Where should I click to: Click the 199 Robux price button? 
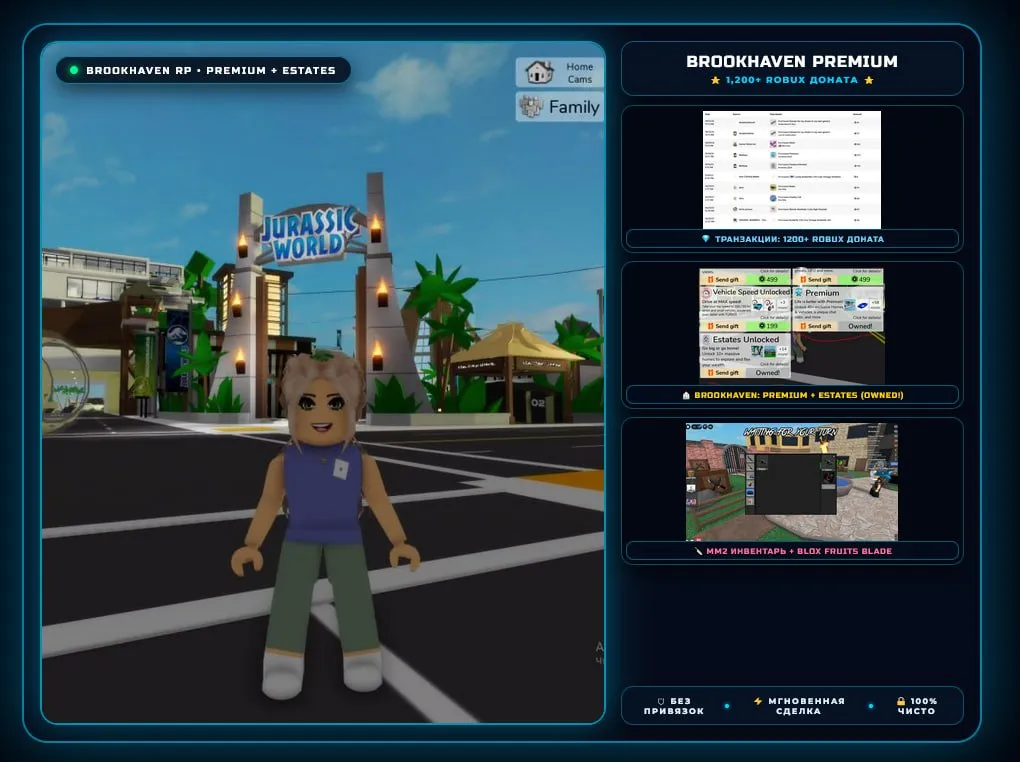tap(768, 325)
